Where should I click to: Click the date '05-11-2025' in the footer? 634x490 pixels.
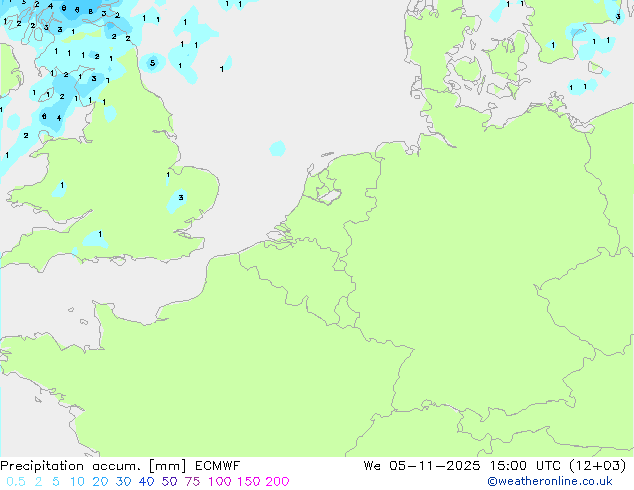[435, 466]
